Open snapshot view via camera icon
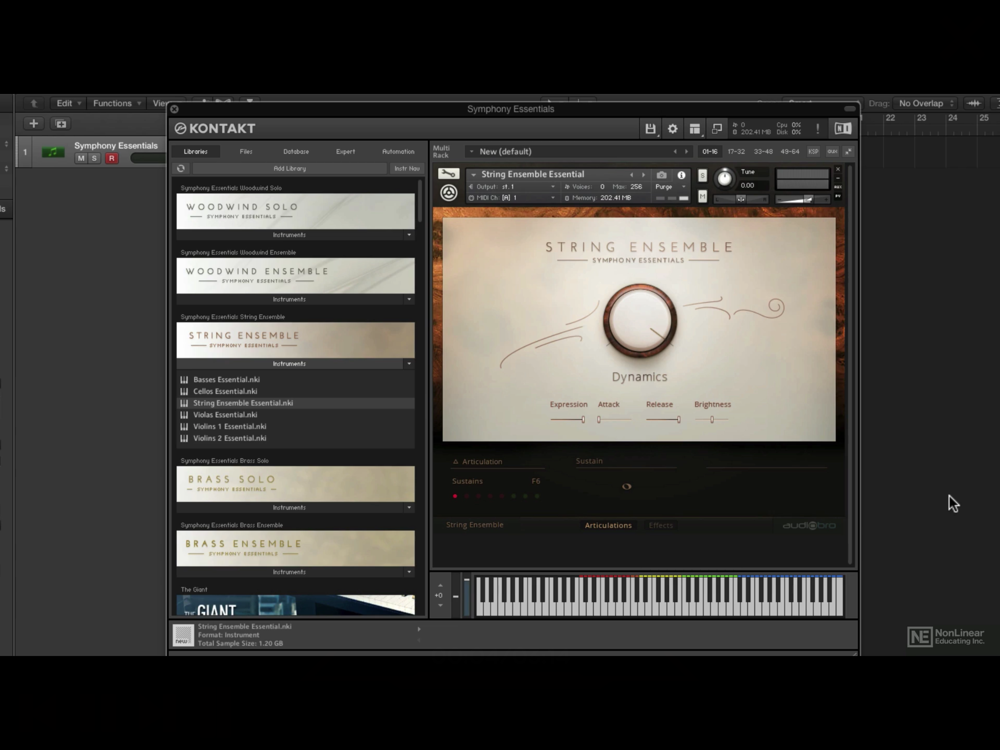 click(x=661, y=175)
